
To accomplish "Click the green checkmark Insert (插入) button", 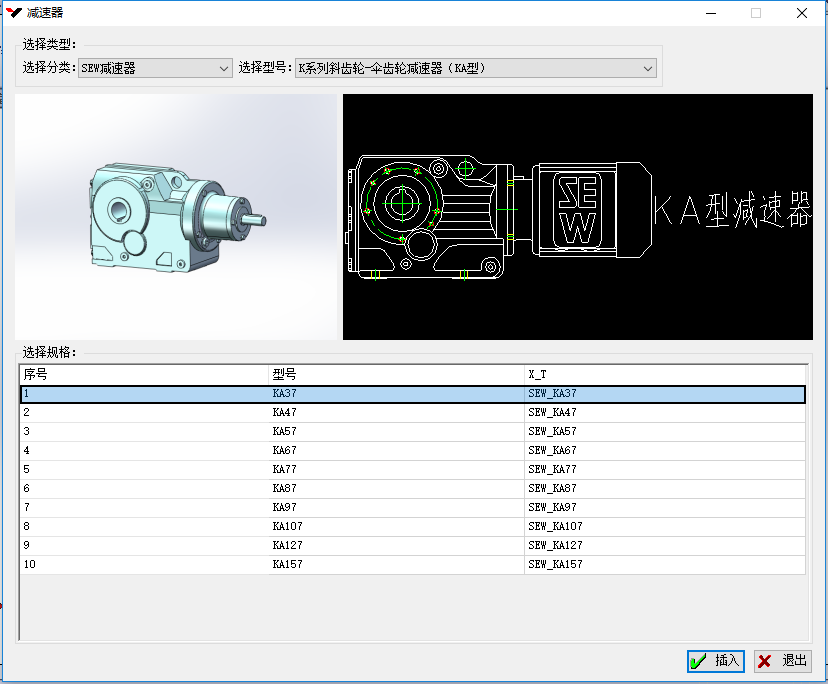I will [716, 661].
